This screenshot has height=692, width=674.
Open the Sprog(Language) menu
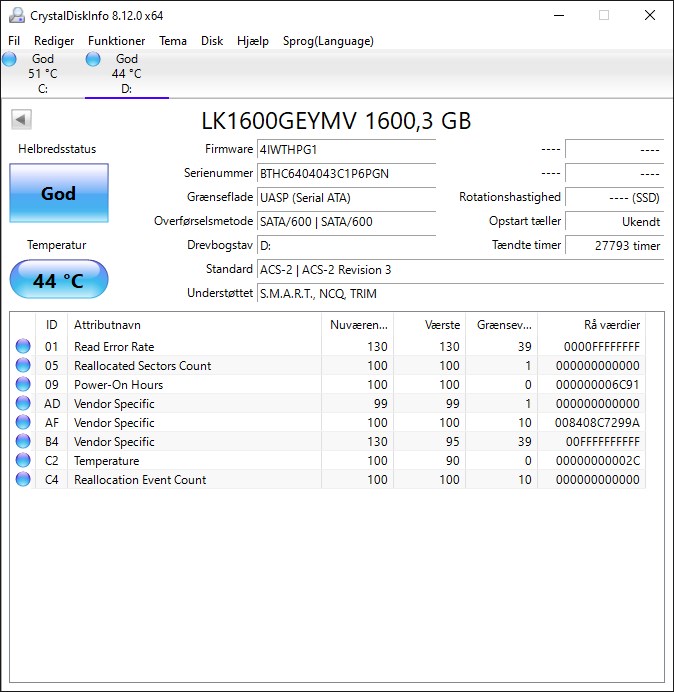(x=328, y=41)
